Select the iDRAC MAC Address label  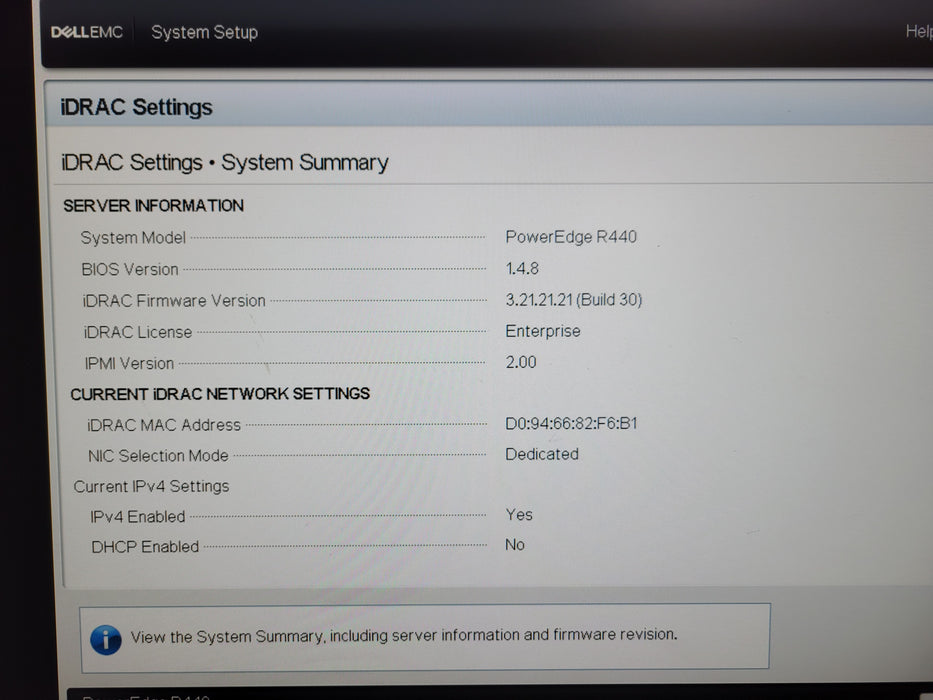pos(164,425)
